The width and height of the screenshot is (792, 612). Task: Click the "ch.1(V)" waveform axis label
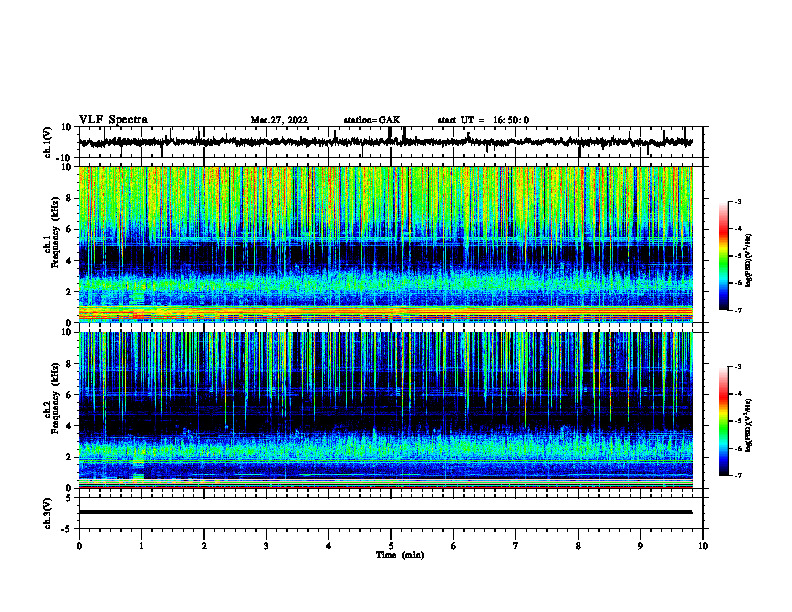pyautogui.click(x=48, y=142)
